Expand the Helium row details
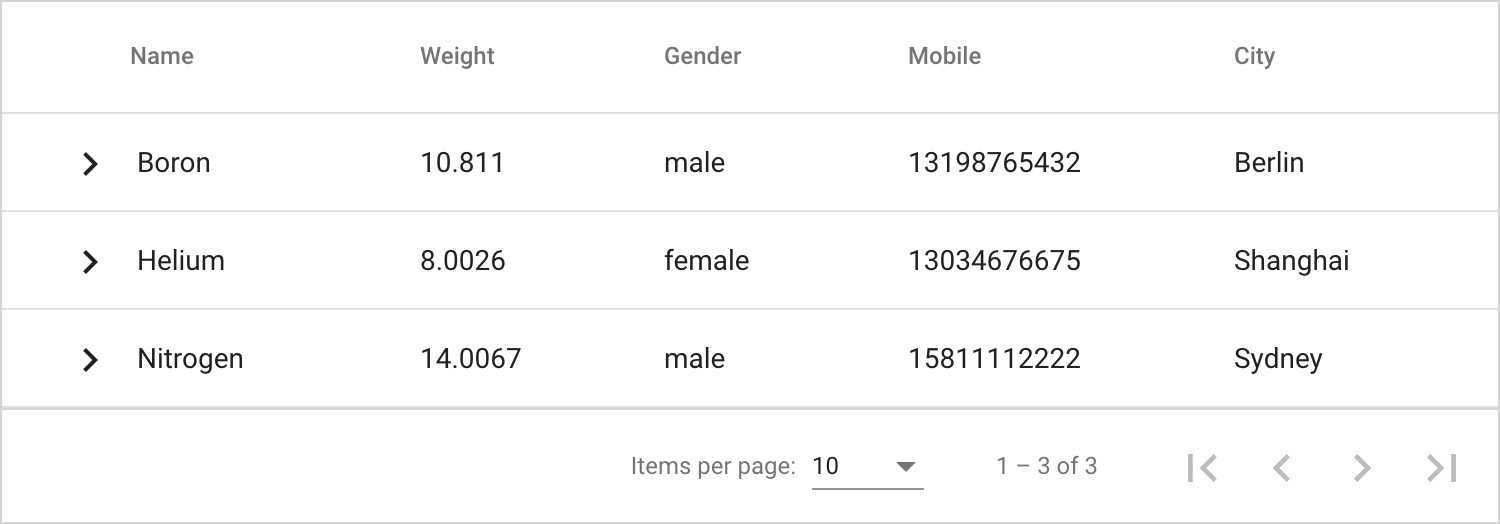The image size is (1500, 524). click(x=90, y=261)
